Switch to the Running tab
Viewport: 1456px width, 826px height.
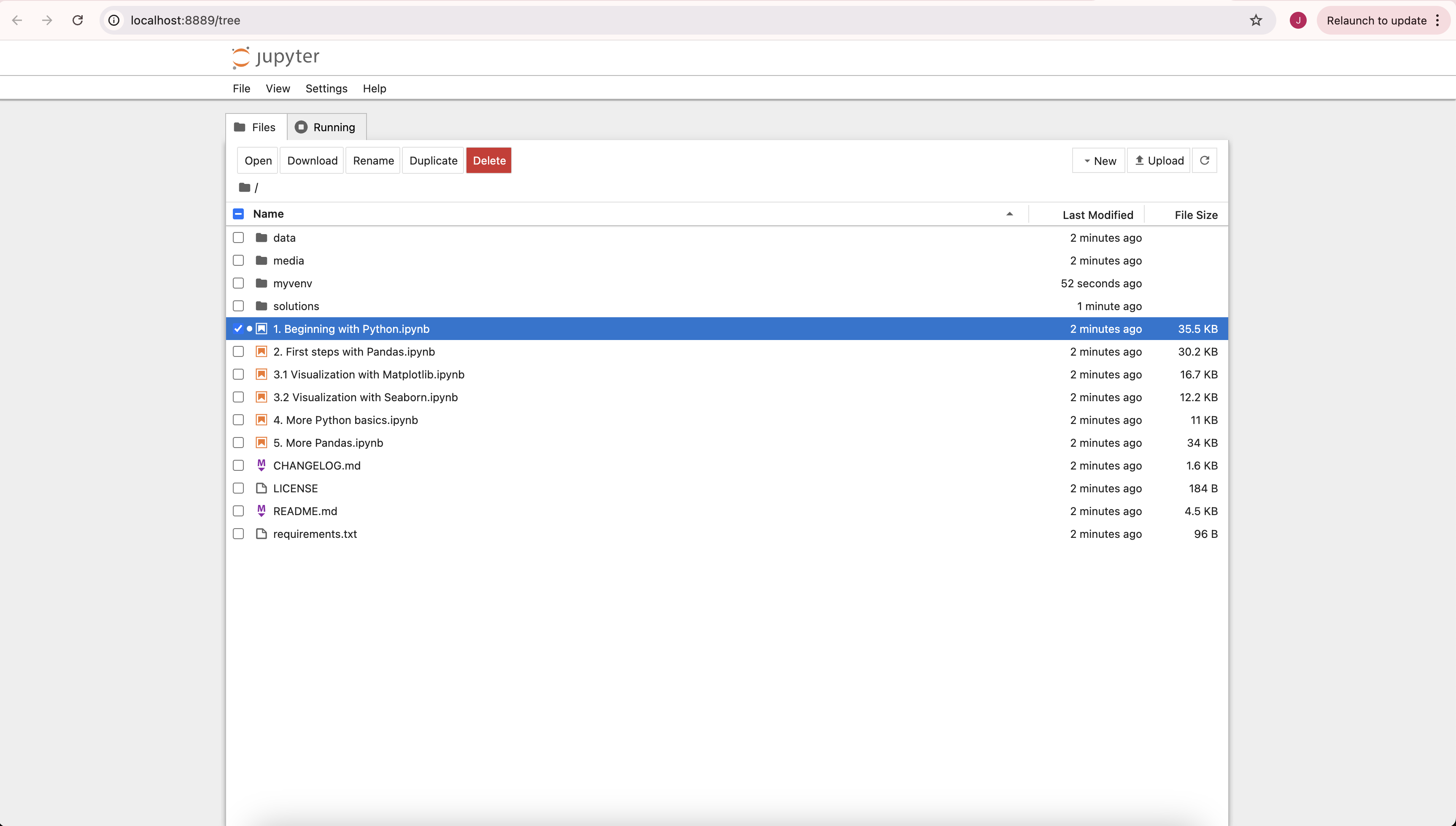click(x=326, y=127)
